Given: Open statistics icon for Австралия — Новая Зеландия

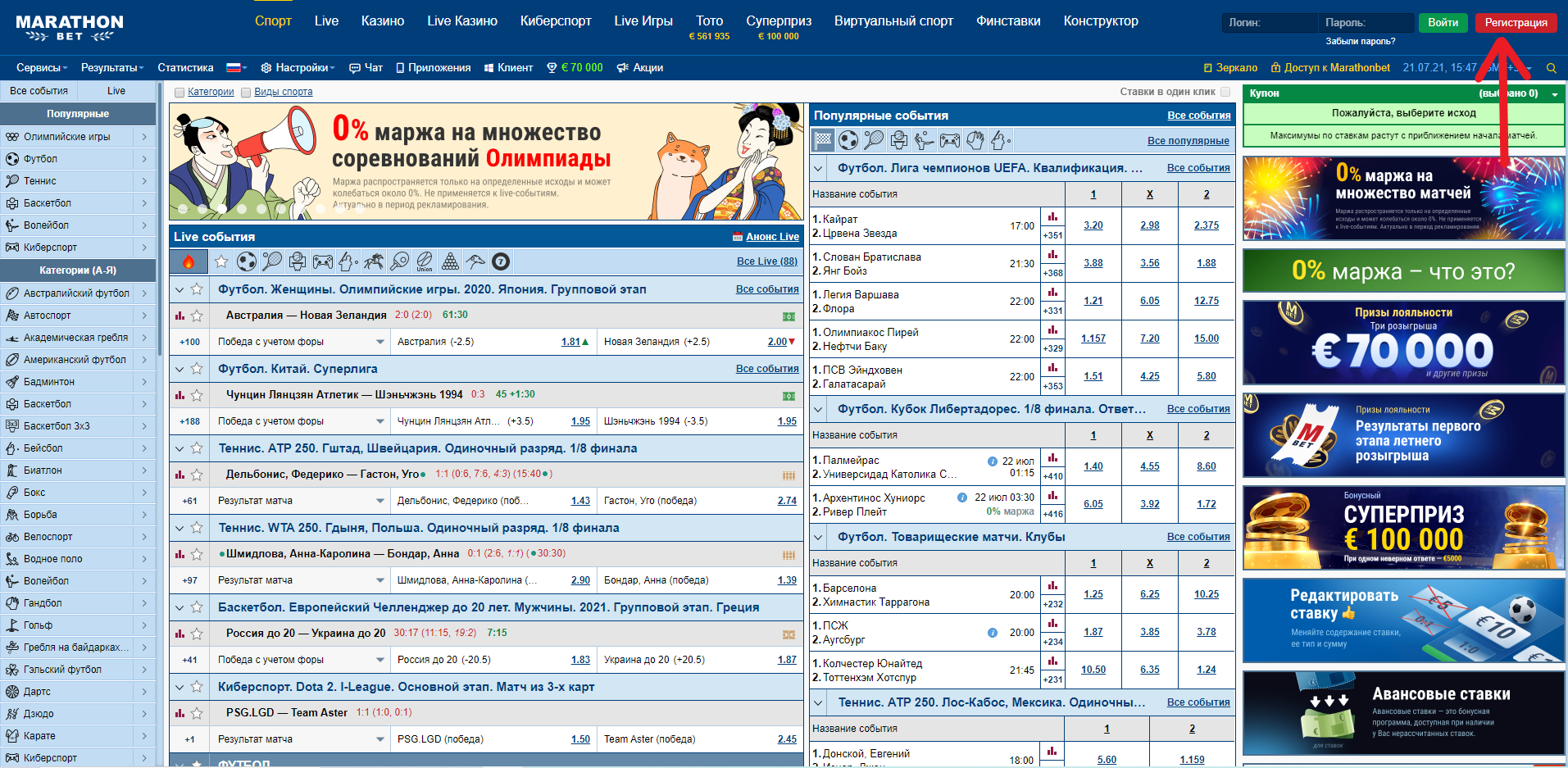Looking at the screenshot, I should (x=180, y=316).
